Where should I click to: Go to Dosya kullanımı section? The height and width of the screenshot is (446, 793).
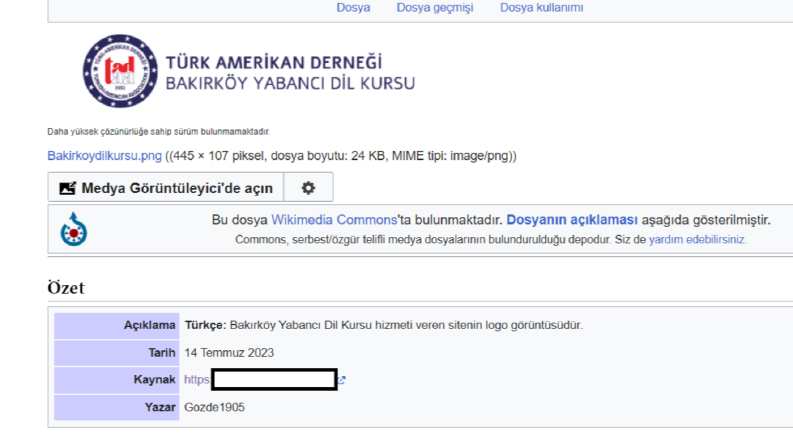tap(542, 8)
